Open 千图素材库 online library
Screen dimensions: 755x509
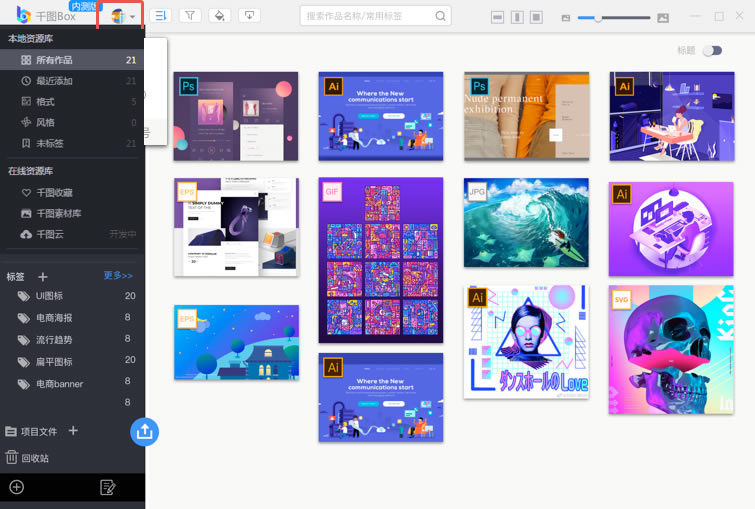coord(72,213)
